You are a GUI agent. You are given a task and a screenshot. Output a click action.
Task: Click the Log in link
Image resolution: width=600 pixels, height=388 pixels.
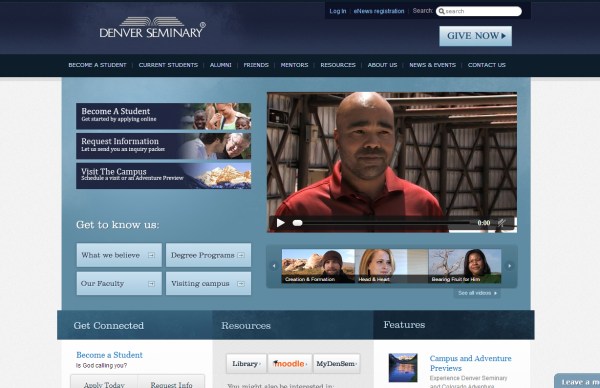[338, 11]
